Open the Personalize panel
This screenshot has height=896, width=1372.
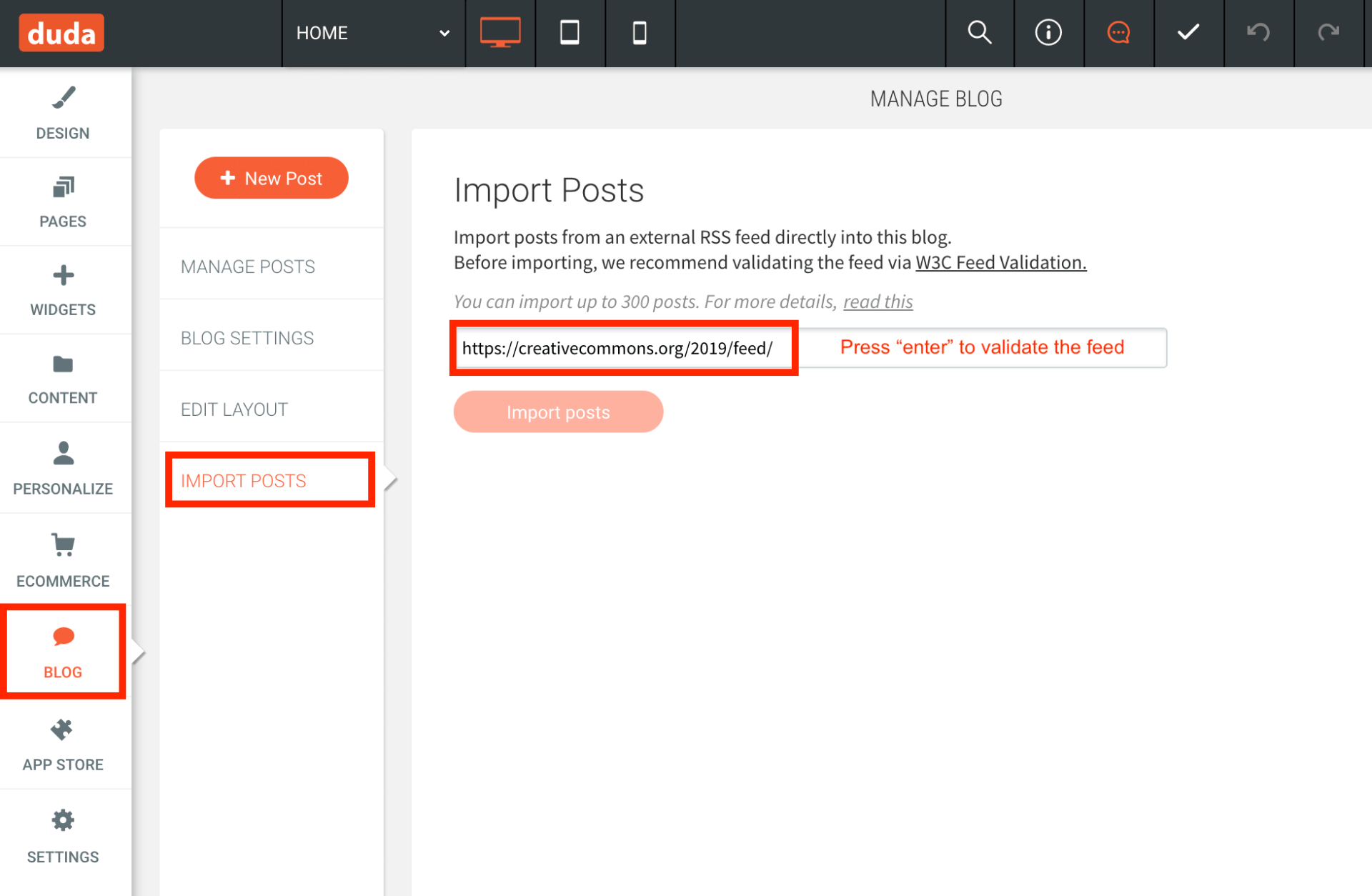pos(63,469)
